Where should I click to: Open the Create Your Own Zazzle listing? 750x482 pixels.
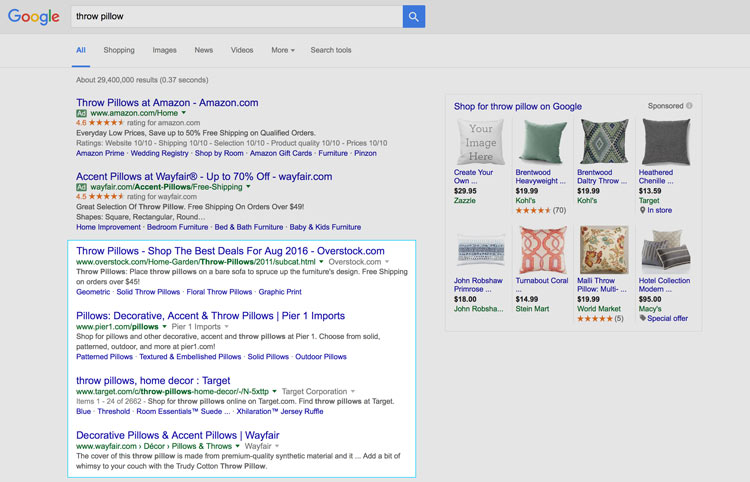(x=473, y=176)
